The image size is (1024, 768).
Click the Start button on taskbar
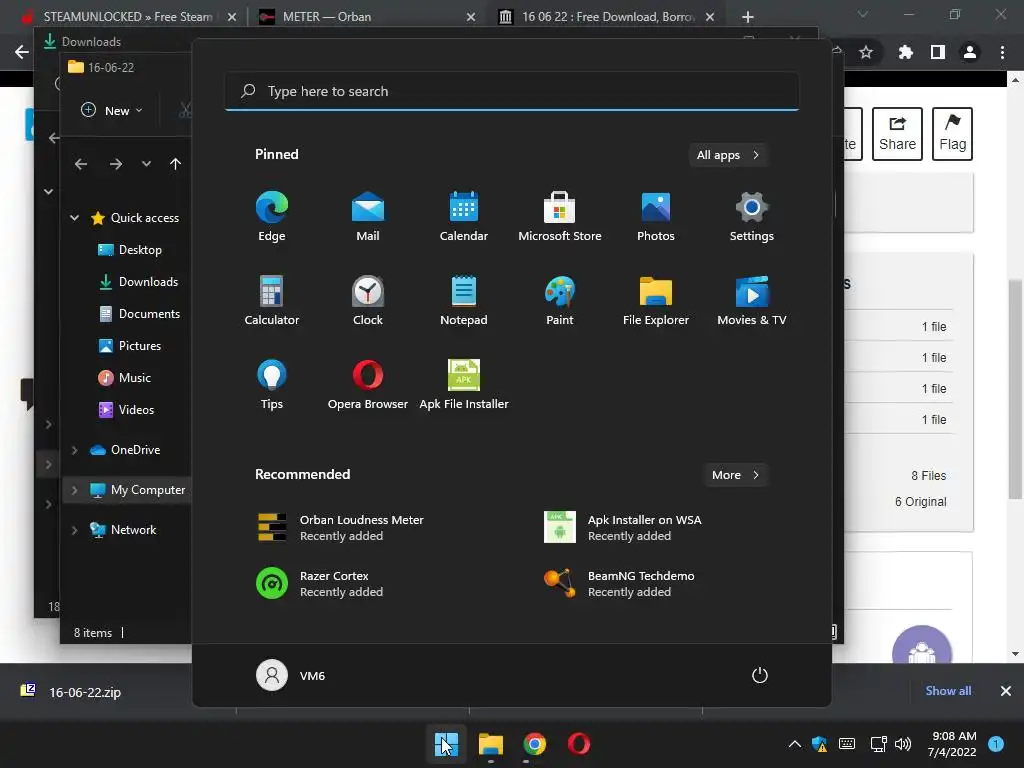point(447,744)
